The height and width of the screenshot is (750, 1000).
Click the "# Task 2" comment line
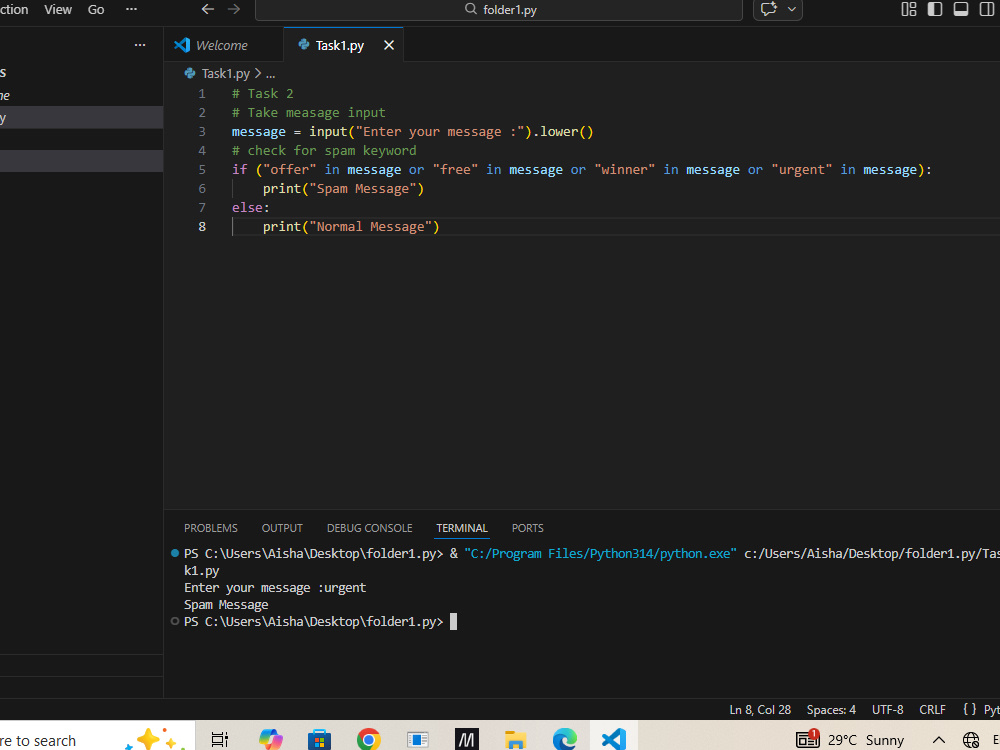(263, 94)
